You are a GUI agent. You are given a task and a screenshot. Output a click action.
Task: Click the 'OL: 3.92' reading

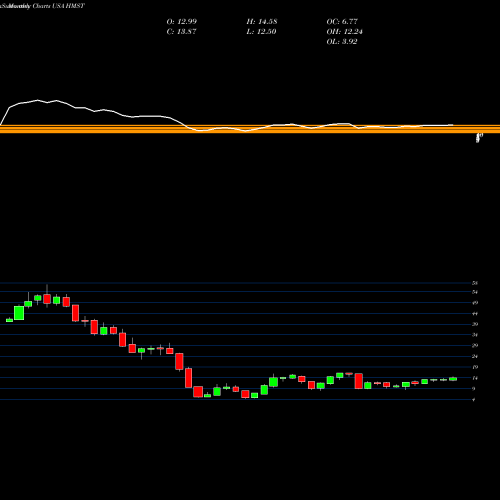[342, 41]
